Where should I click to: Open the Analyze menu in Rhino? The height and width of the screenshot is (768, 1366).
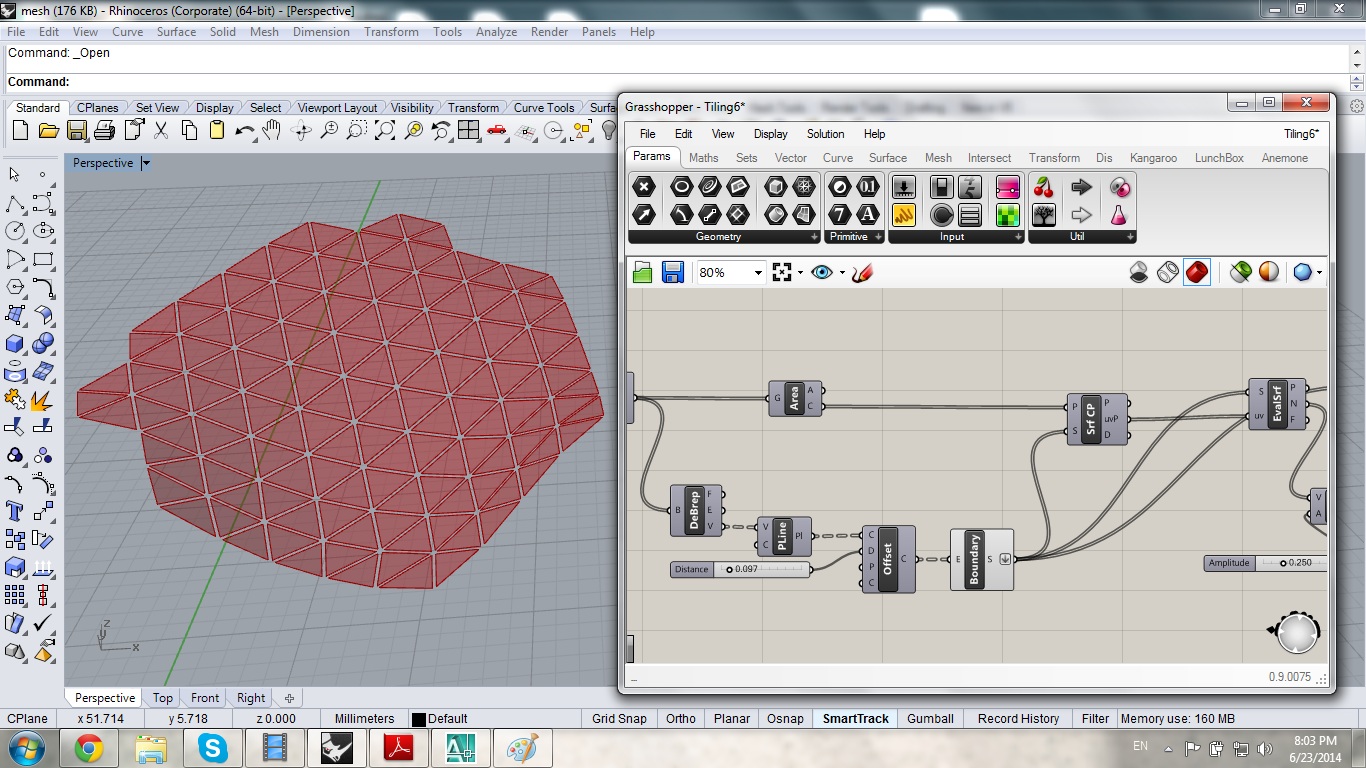tap(496, 32)
